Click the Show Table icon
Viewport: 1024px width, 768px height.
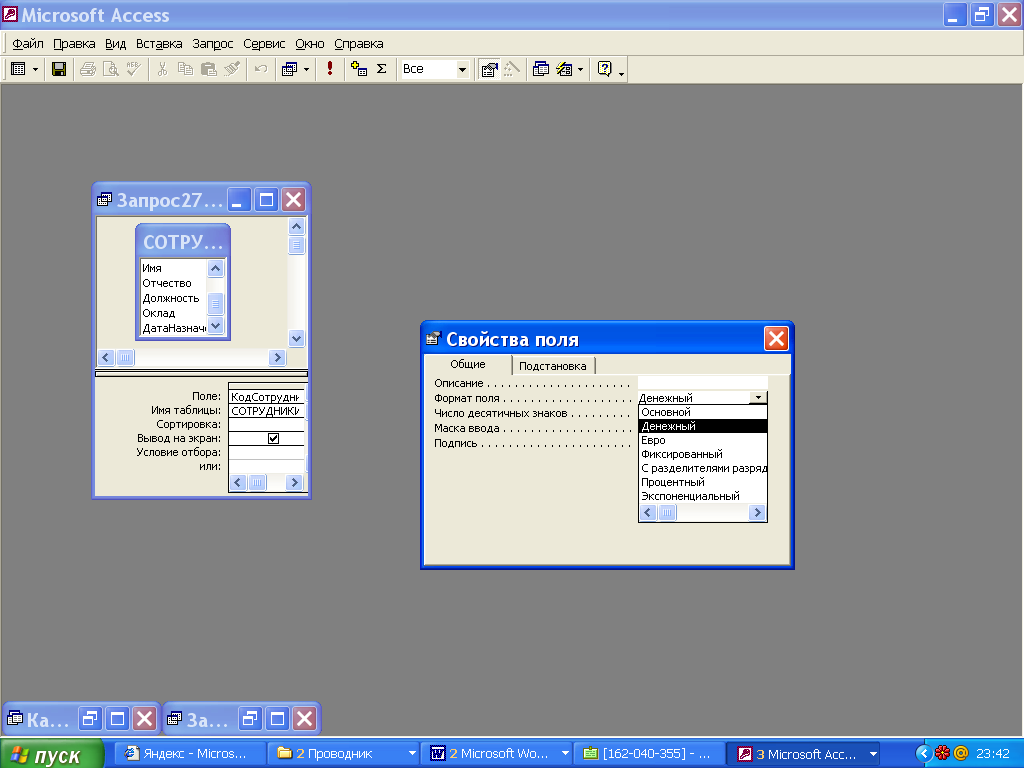click(359, 69)
